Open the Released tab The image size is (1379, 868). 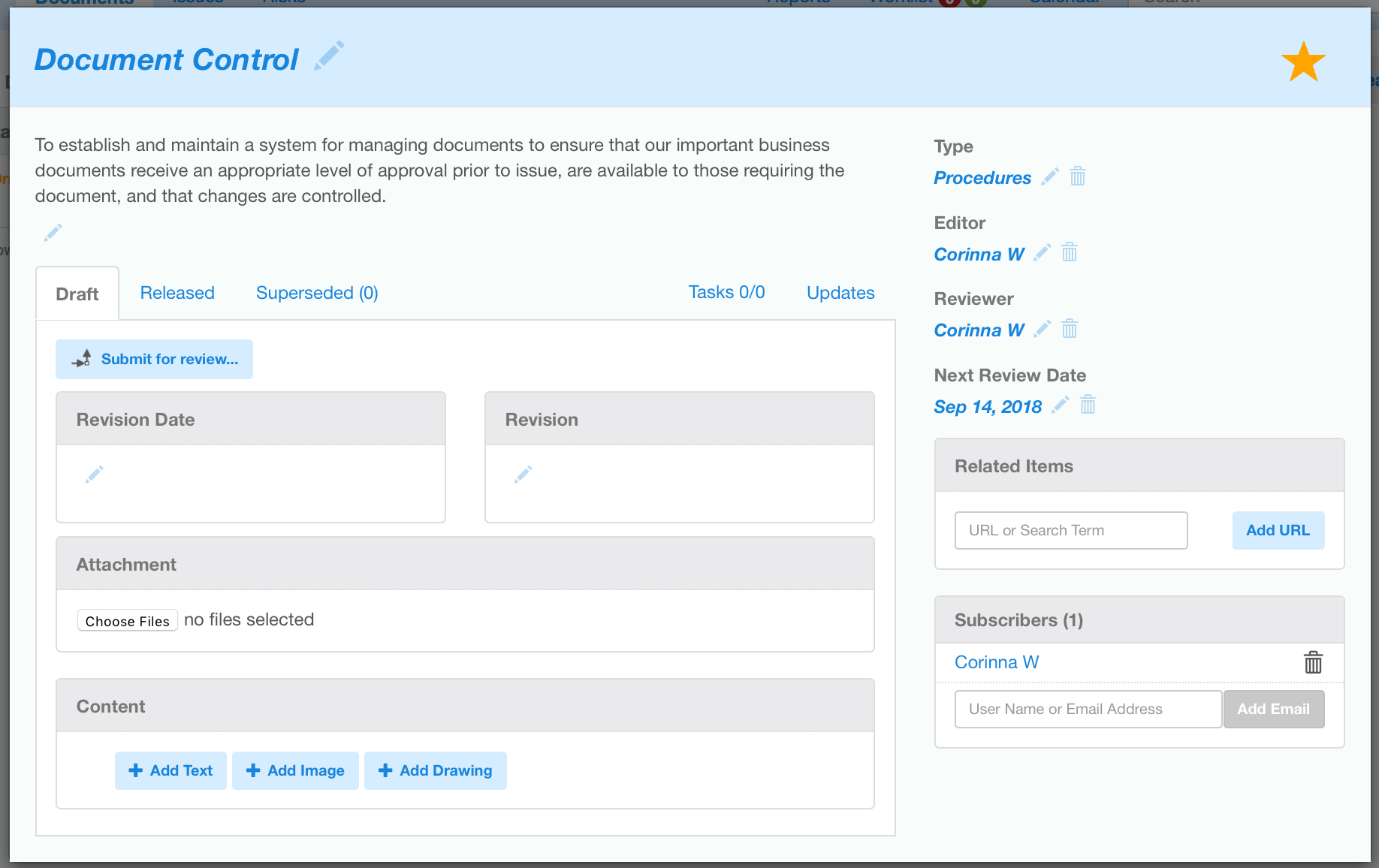coord(177,293)
